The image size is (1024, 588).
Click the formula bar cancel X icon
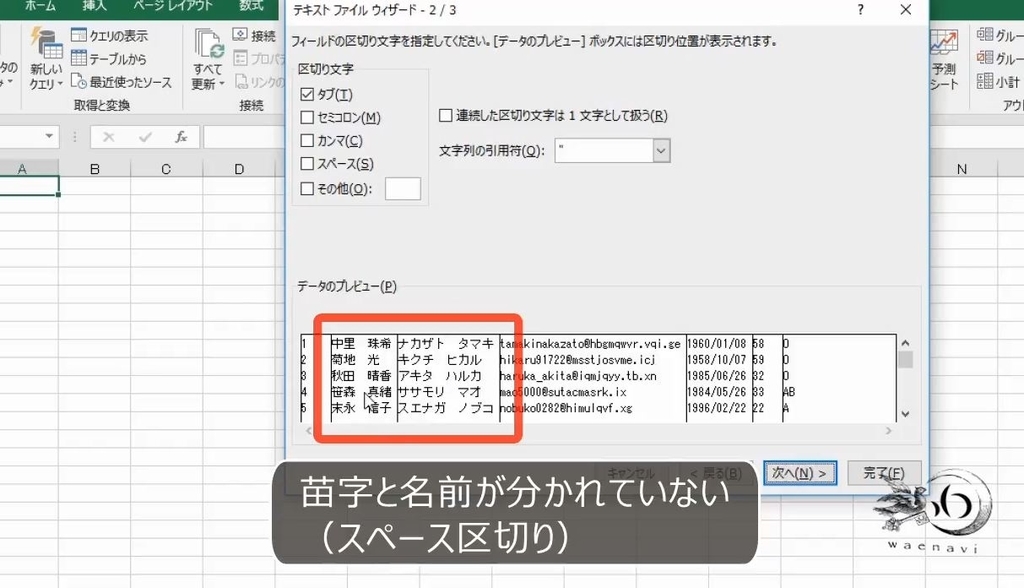[x=108, y=137]
